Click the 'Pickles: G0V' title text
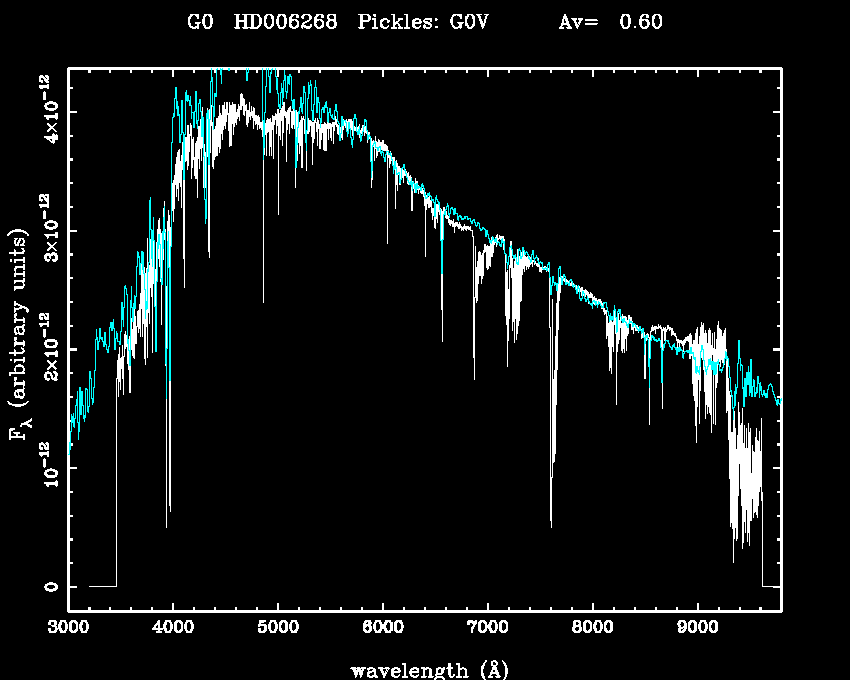Image resolution: width=850 pixels, height=680 pixels. (423, 22)
